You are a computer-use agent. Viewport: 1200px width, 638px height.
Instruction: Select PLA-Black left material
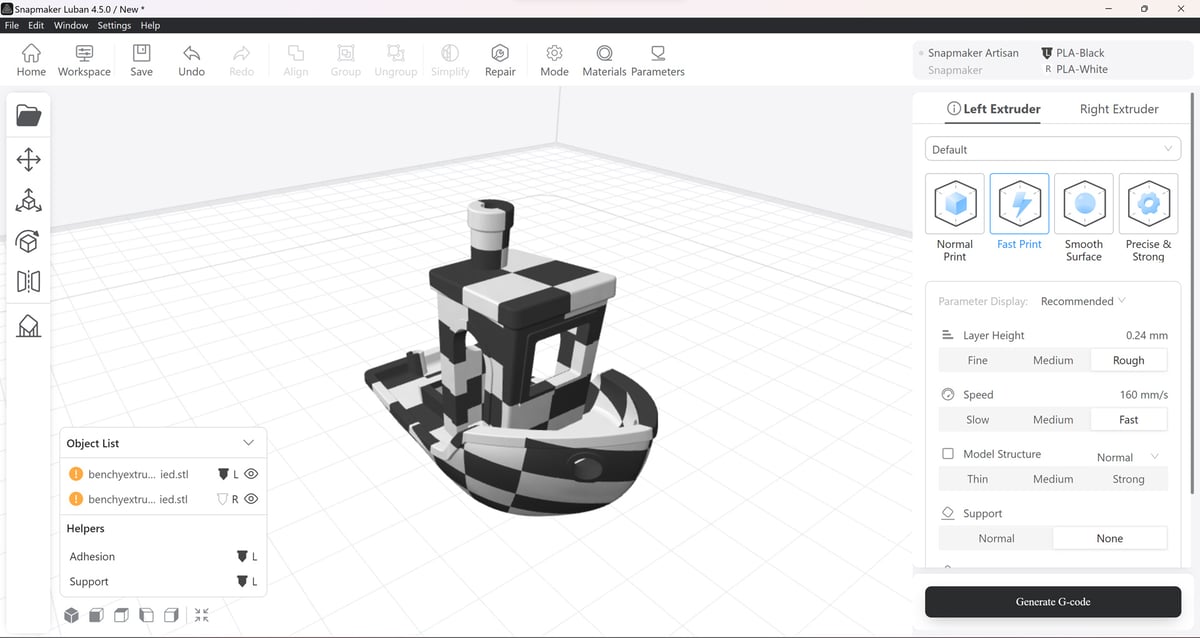(1073, 53)
